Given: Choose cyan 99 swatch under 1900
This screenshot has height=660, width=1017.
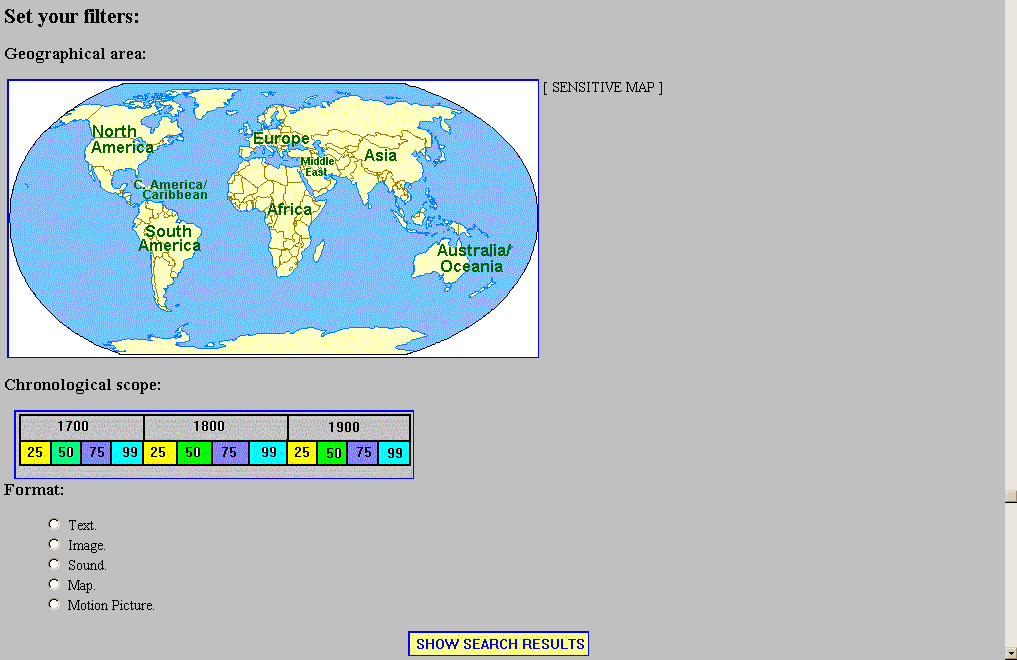Looking at the screenshot, I should click(395, 453).
